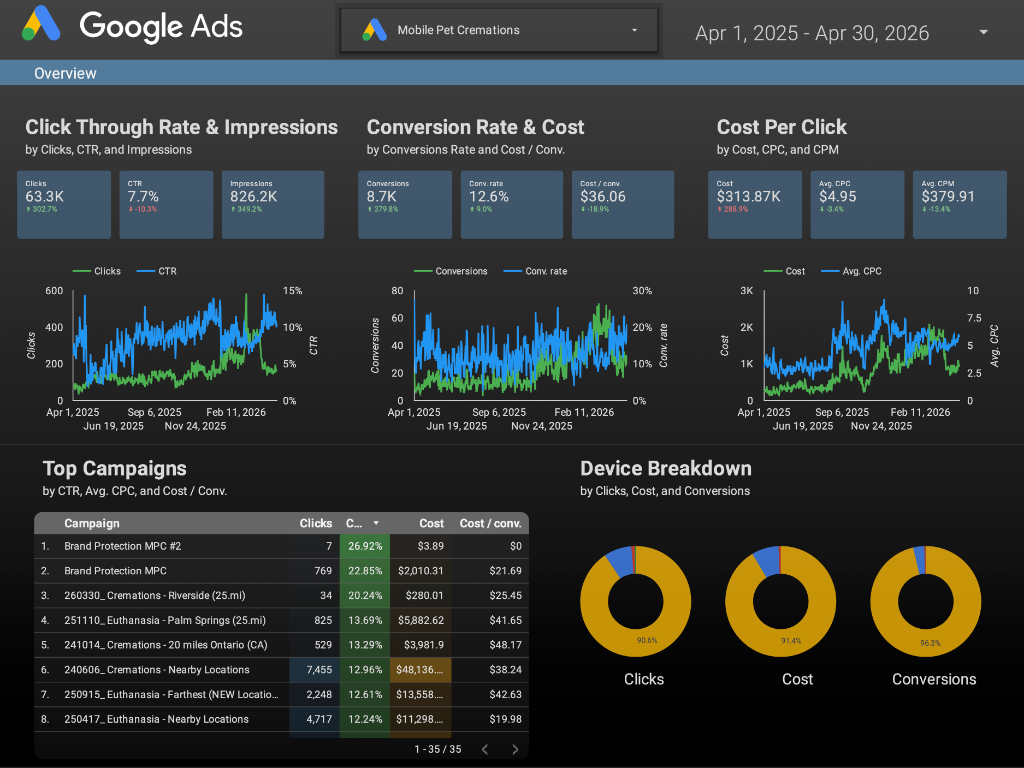Click the Device Breakdown heading
The image size is (1024, 768).
[665, 468]
